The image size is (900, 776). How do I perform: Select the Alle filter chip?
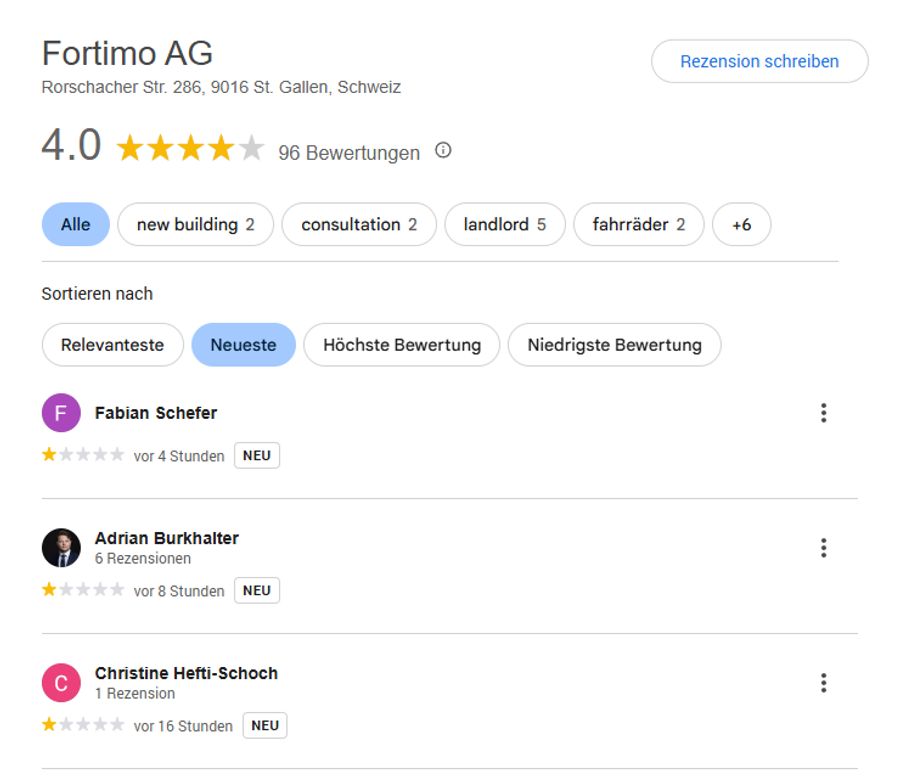(x=76, y=224)
